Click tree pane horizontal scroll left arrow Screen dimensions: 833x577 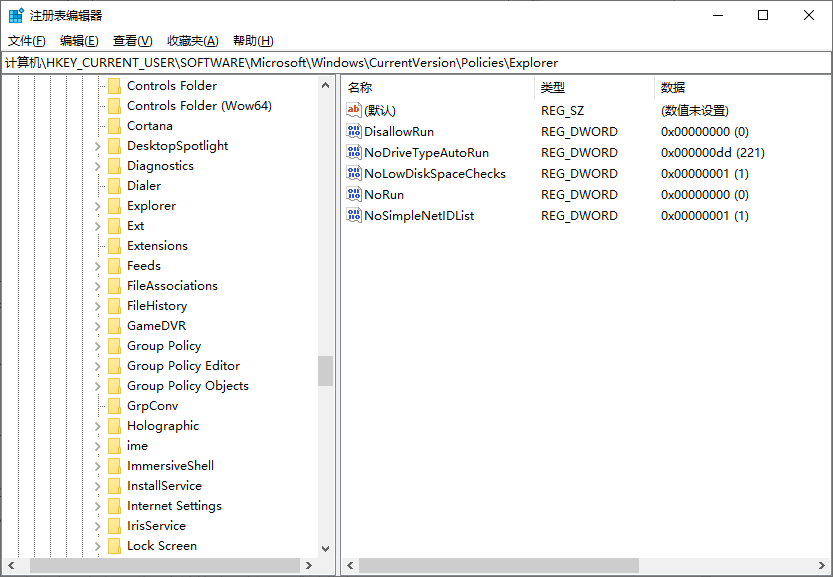coord(11,565)
